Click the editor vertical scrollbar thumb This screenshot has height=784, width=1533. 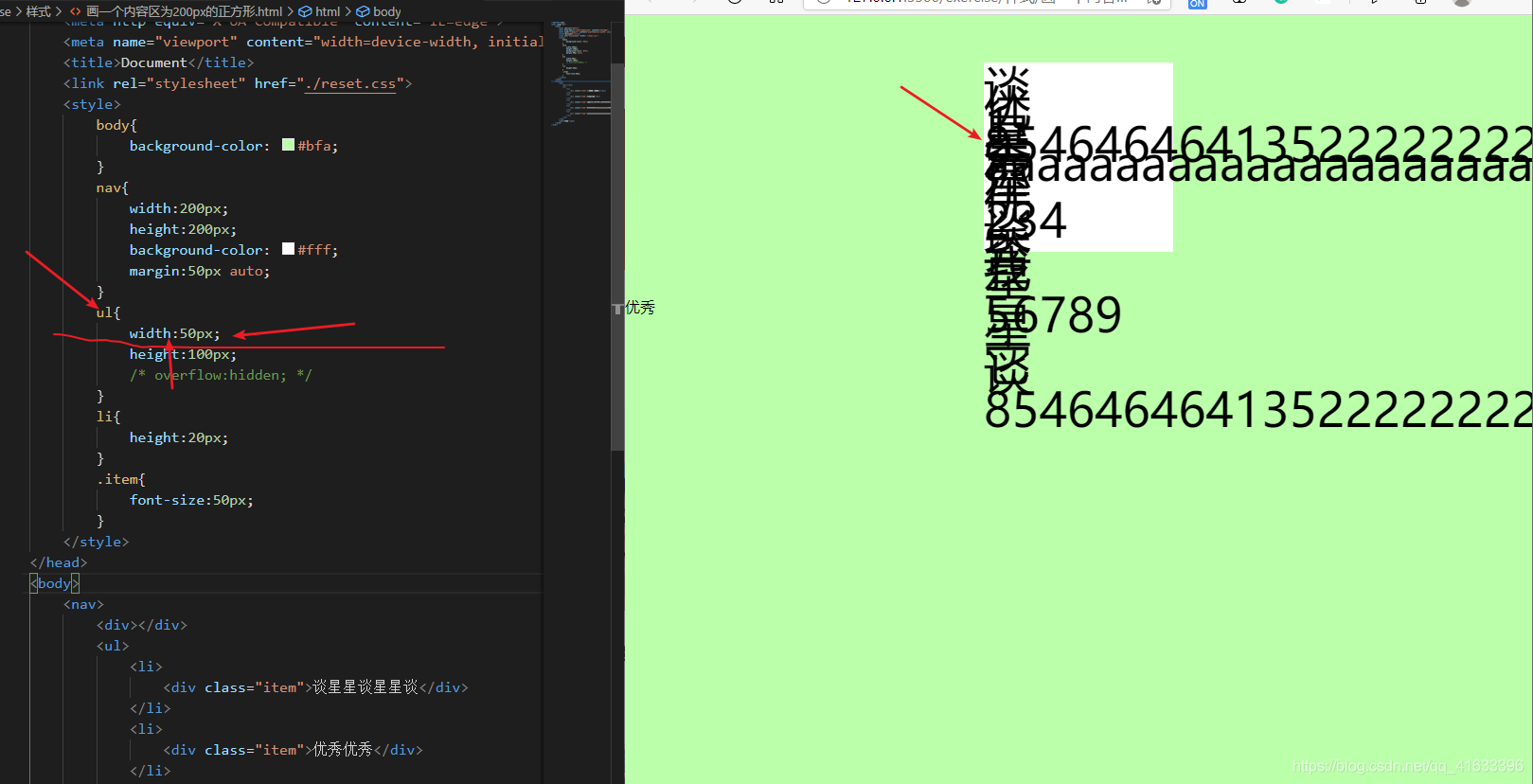coord(617,256)
